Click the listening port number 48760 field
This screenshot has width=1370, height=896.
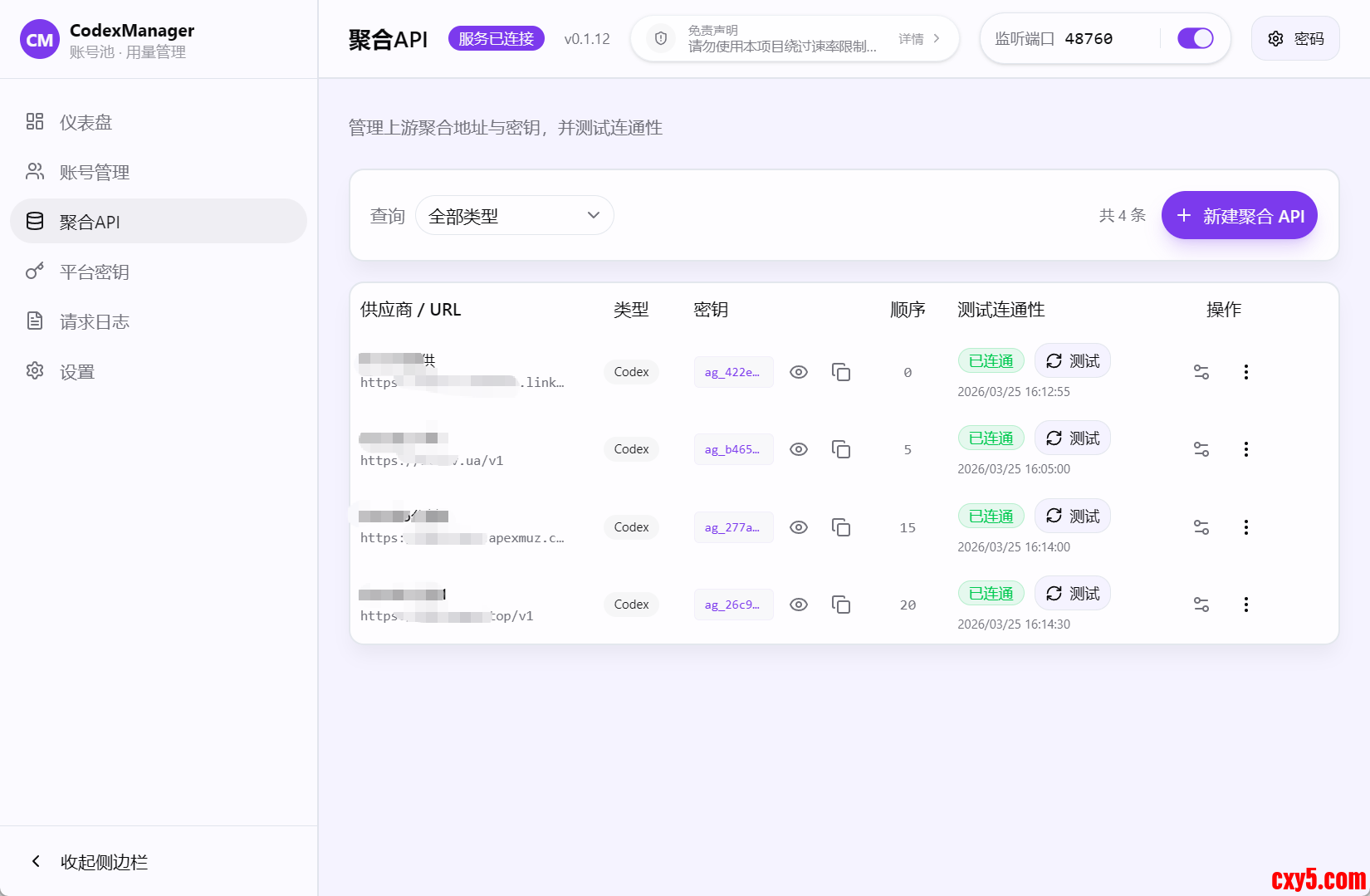click(x=1089, y=39)
